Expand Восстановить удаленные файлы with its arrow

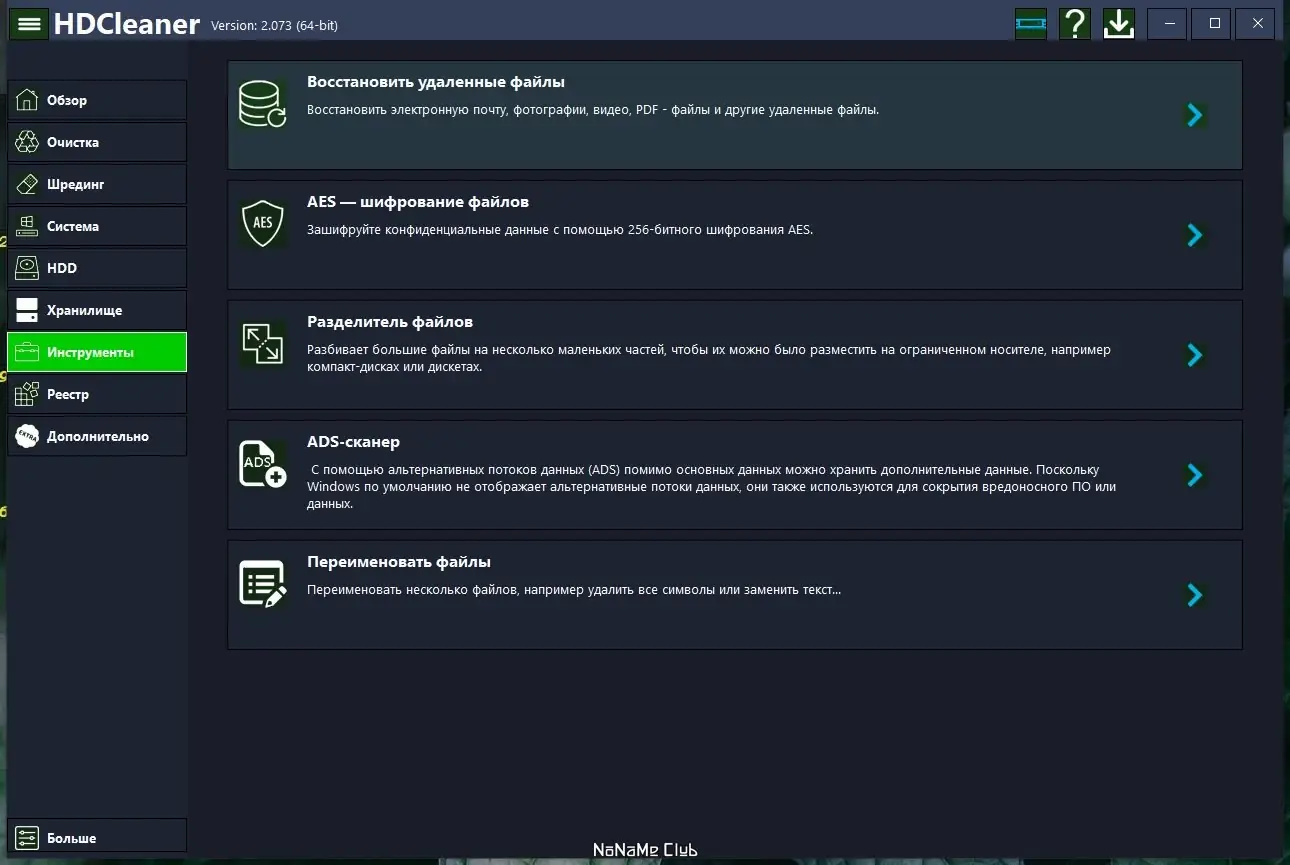point(1194,115)
